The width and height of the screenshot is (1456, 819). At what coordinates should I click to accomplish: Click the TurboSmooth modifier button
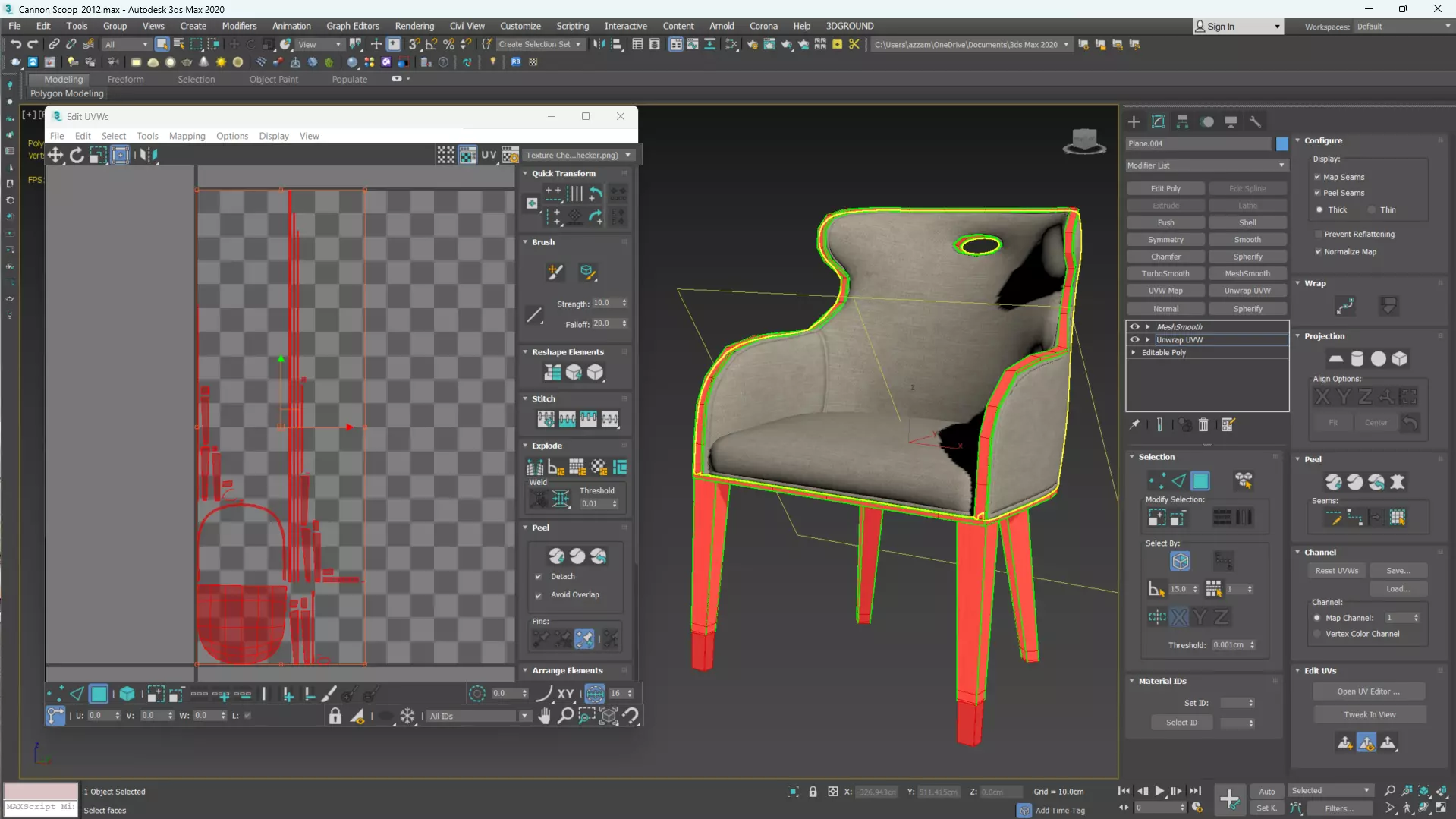(x=1165, y=273)
